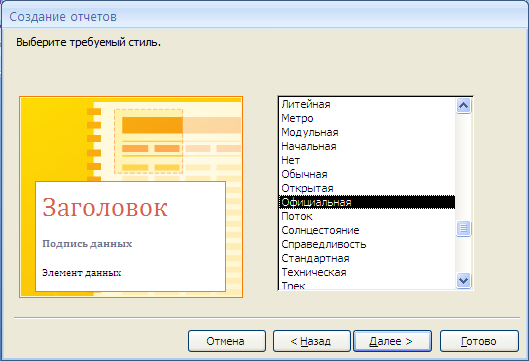Click the style list scrollbar thumb
Screen dimensions: 529x361
(464, 228)
